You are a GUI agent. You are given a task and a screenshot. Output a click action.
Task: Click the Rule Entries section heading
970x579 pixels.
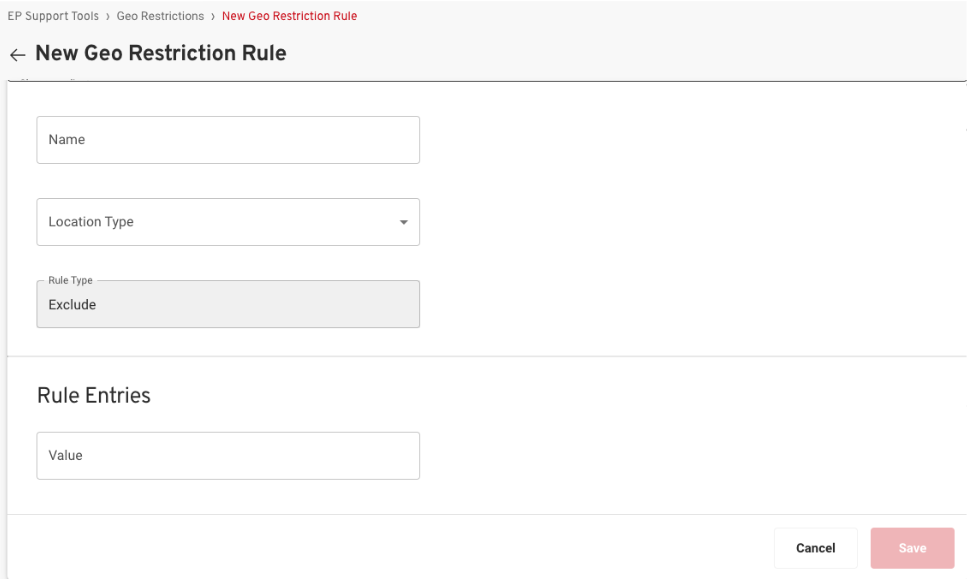tap(94, 395)
